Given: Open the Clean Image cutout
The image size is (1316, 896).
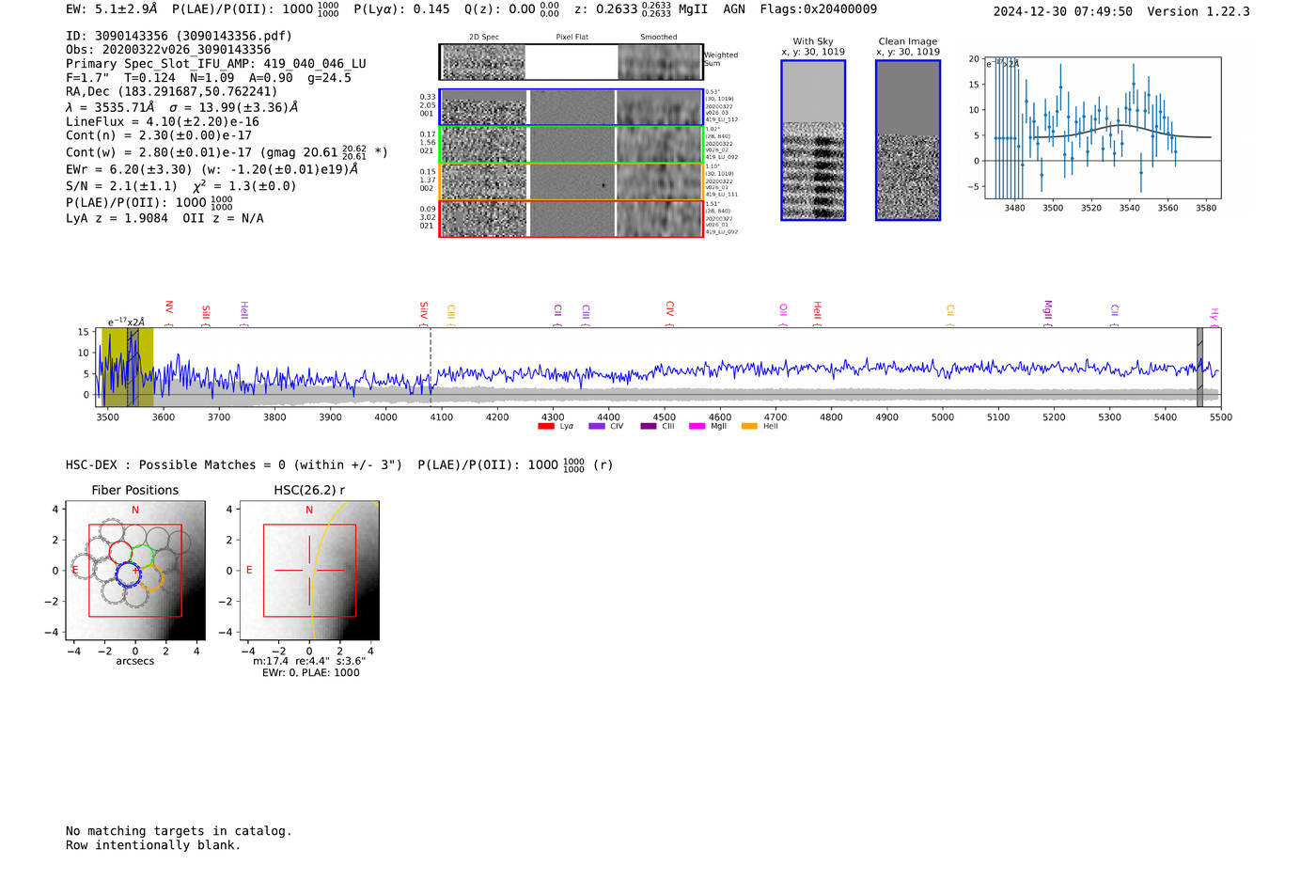Looking at the screenshot, I should (908, 140).
